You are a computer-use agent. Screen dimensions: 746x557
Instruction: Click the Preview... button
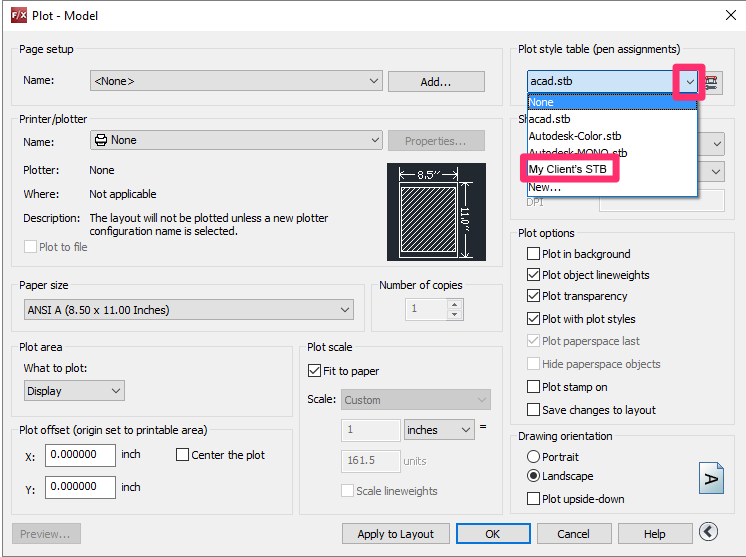click(46, 534)
